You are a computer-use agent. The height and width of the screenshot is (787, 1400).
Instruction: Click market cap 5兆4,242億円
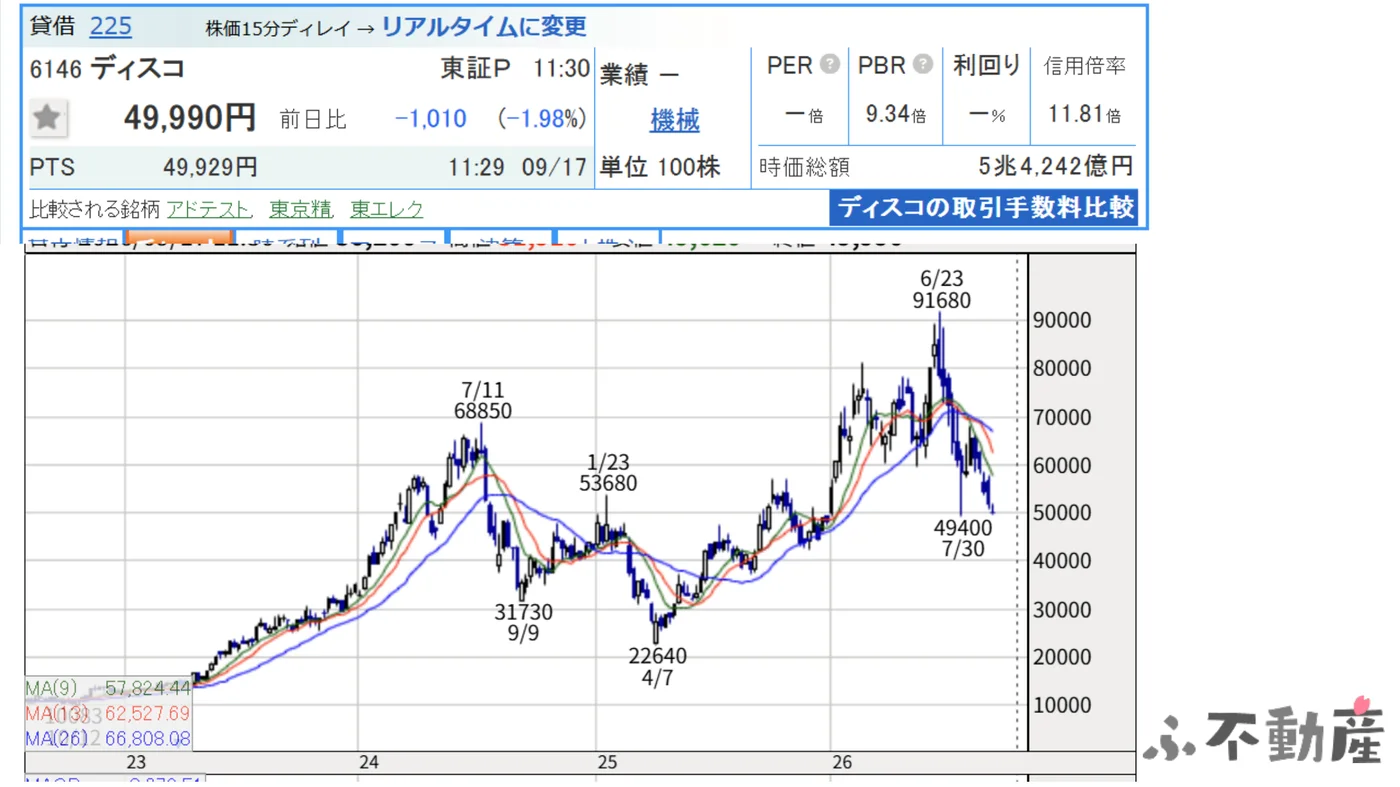coord(1056,166)
